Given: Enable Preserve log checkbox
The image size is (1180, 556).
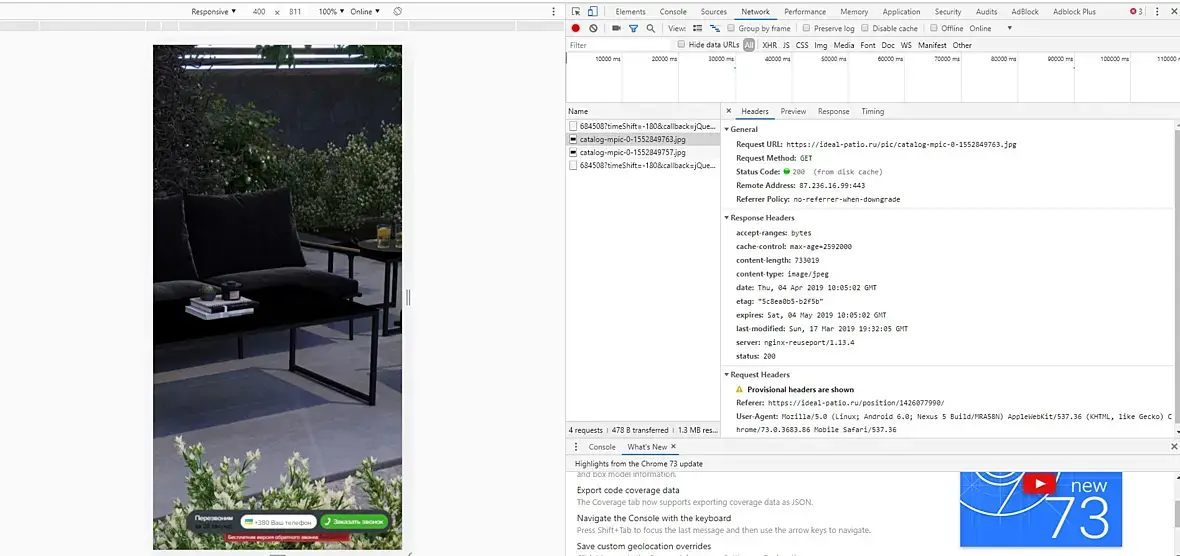Looking at the screenshot, I should (x=806, y=29).
